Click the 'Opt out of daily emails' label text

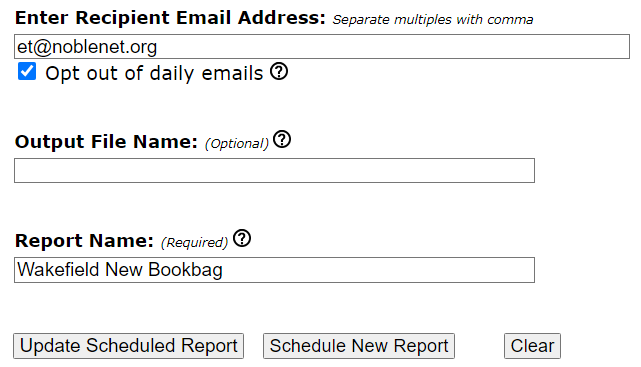pos(154,74)
